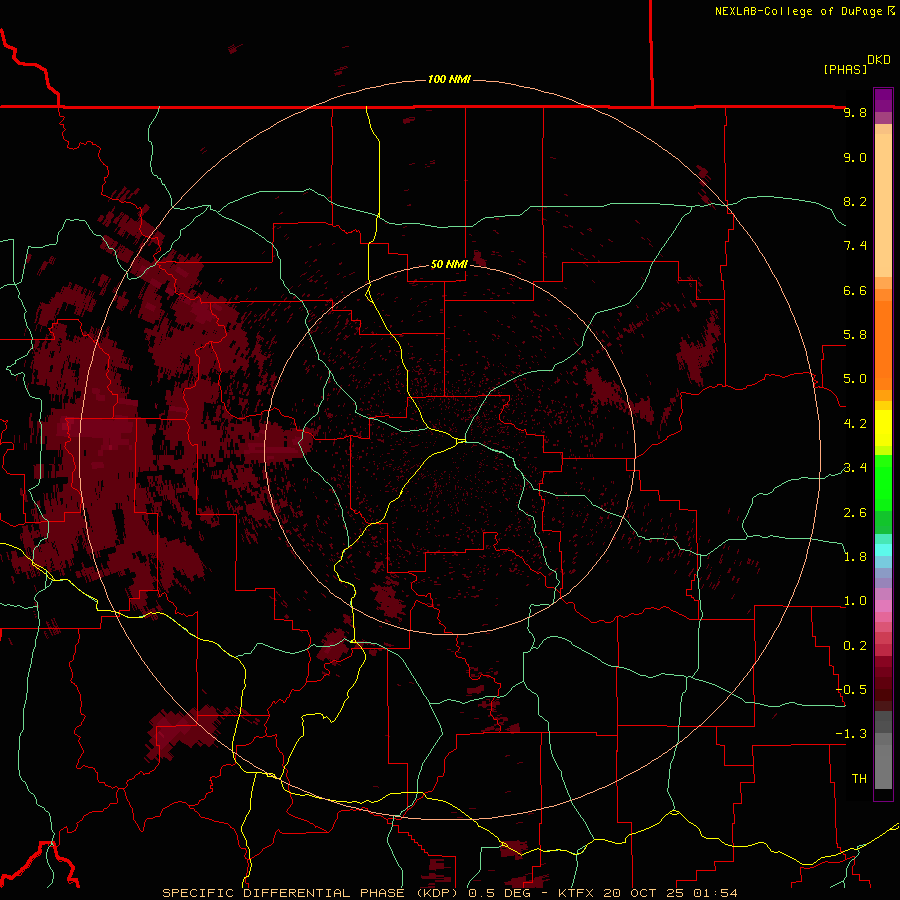This screenshot has width=900, height=900.
Task: Click the 20 OCT 25 date in caption
Action: tap(642, 893)
